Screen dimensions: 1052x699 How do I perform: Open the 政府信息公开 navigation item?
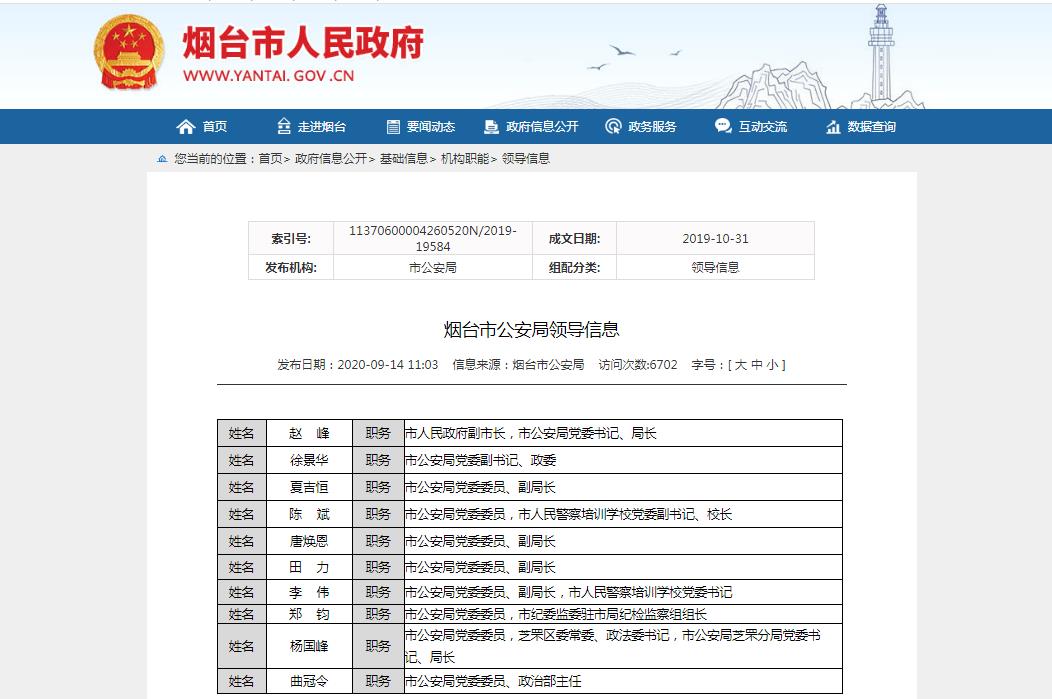click(541, 127)
